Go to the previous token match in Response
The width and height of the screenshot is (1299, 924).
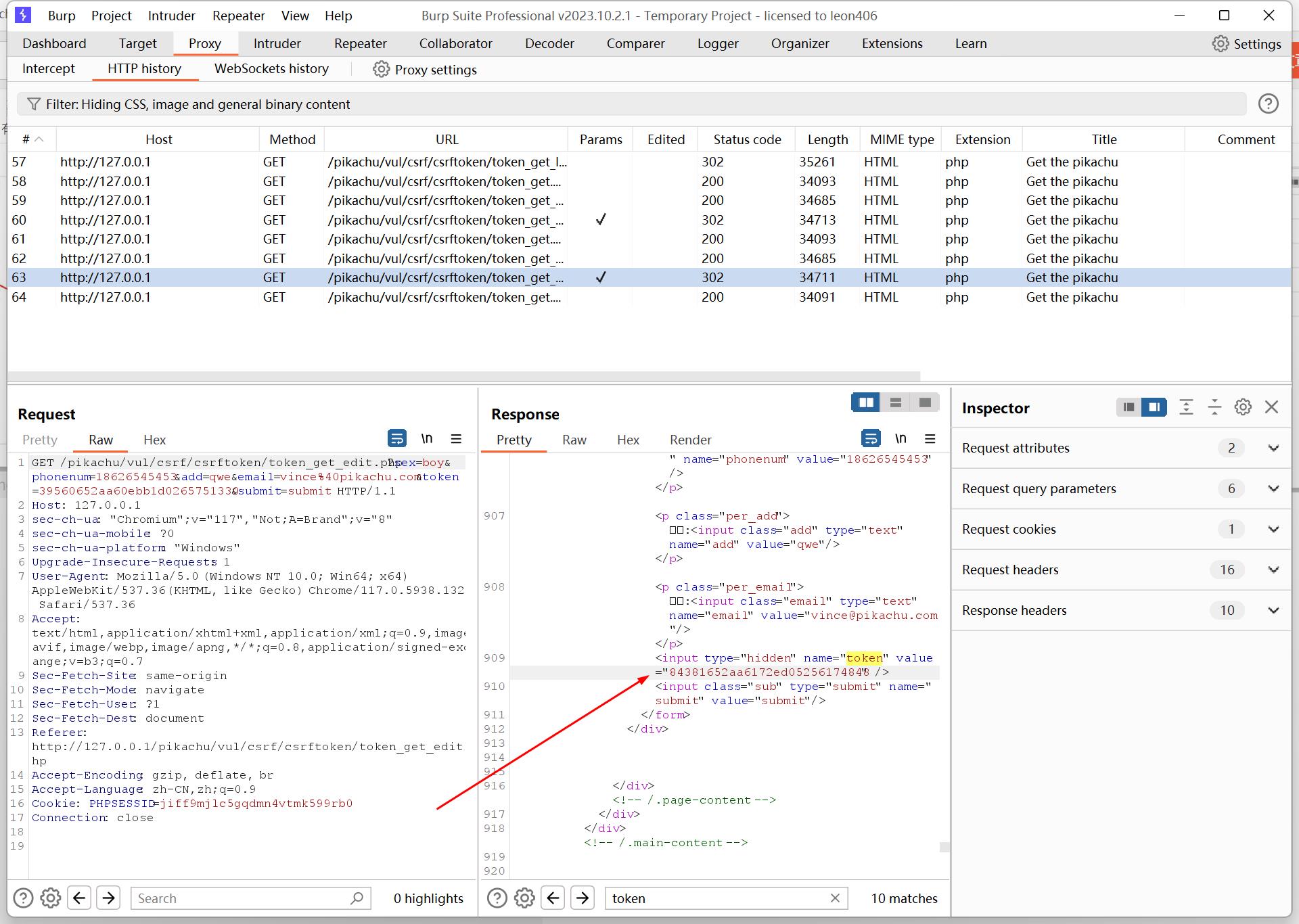(553, 898)
